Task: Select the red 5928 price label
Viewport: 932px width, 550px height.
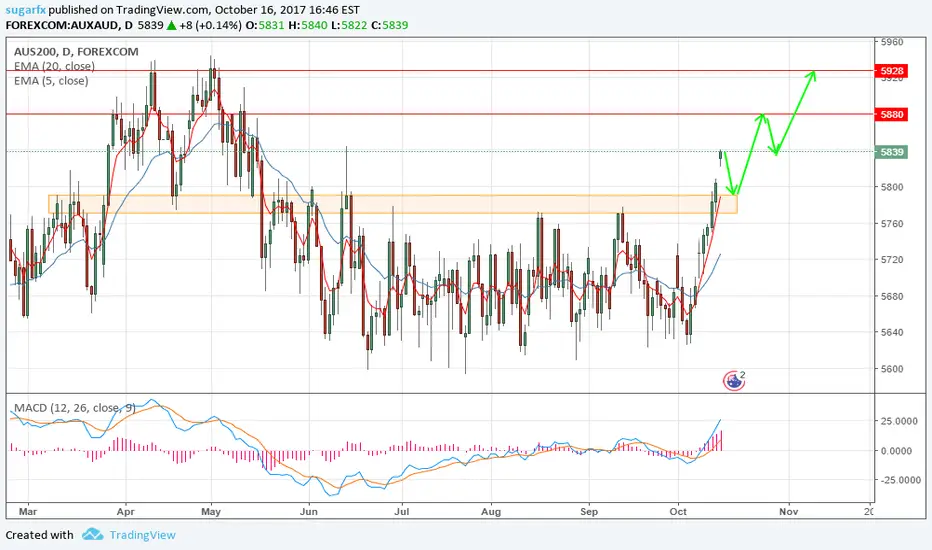Action: (x=892, y=71)
